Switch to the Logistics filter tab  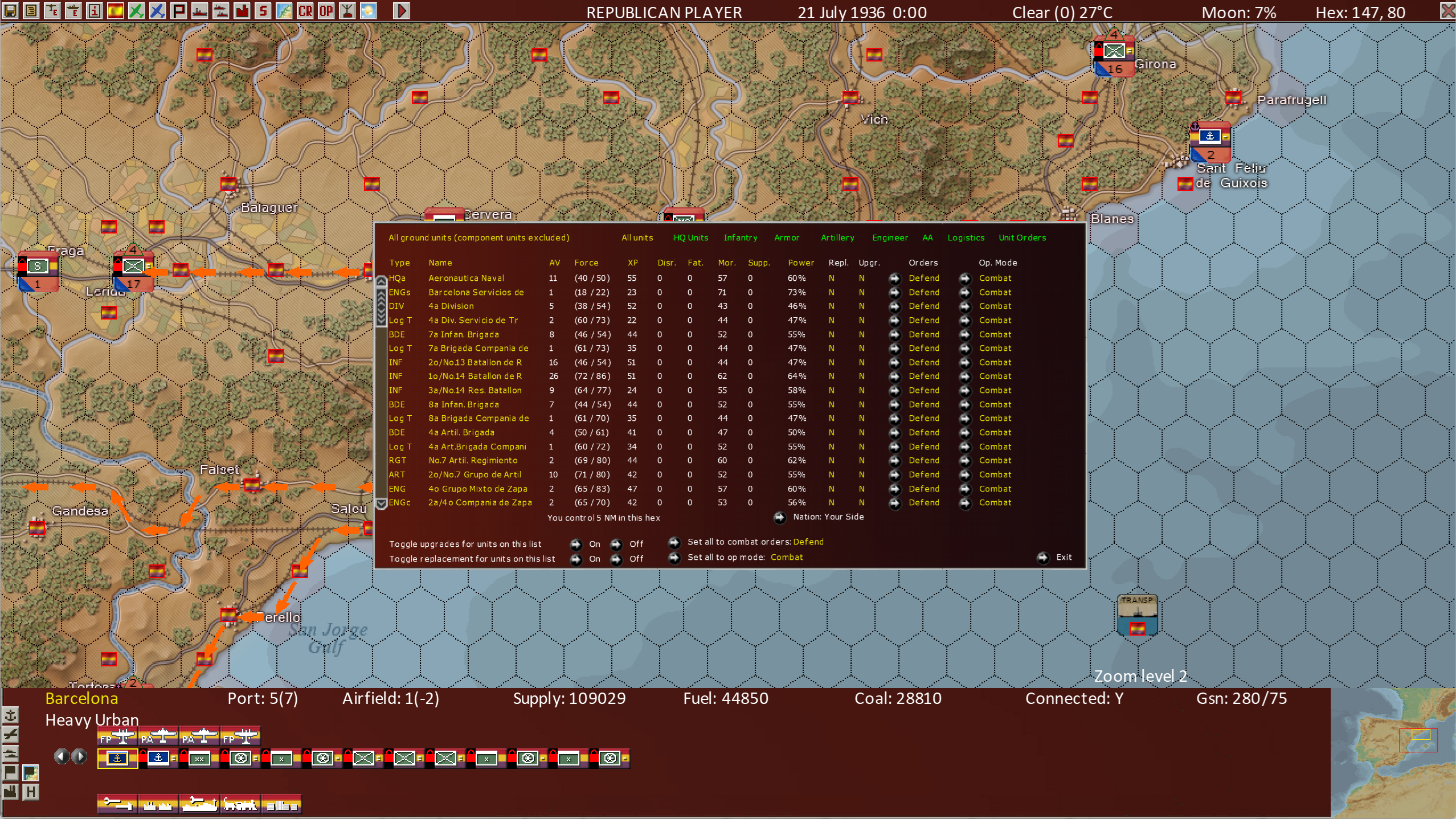point(966,237)
